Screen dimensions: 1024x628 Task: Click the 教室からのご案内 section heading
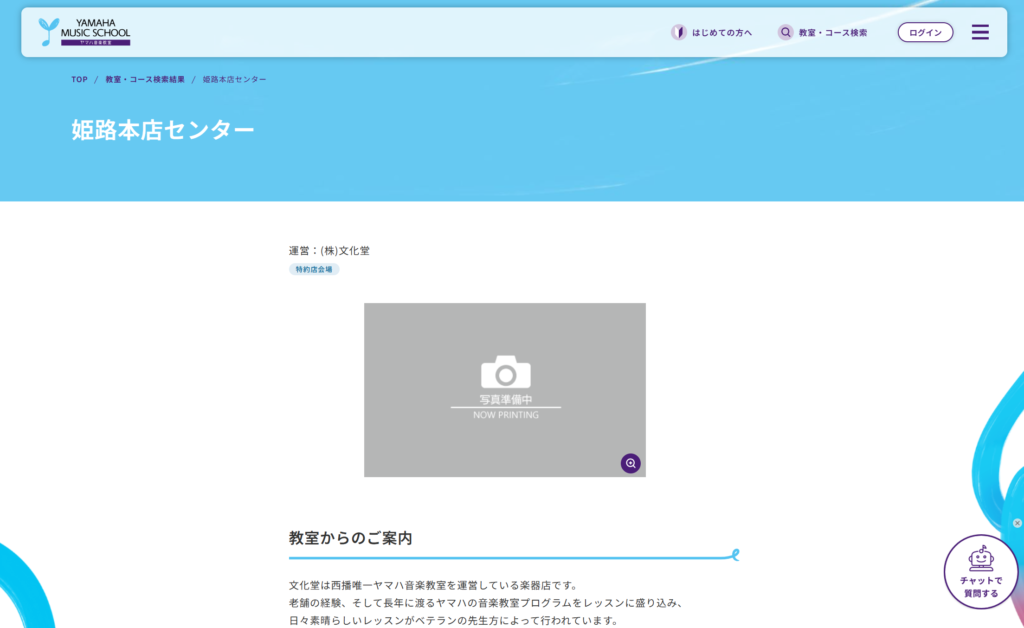351,538
